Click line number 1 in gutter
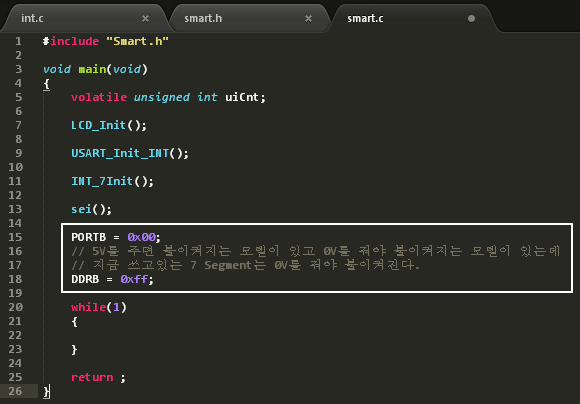The width and height of the screenshot is (580, 404). (18, 41)
